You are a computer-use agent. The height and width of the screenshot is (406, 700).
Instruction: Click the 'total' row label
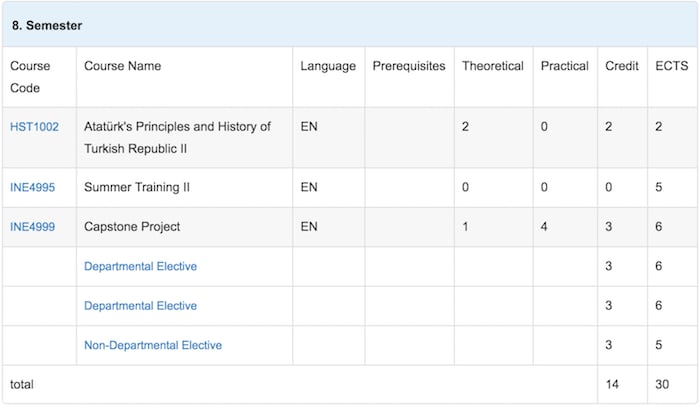(x=22, y=385)
